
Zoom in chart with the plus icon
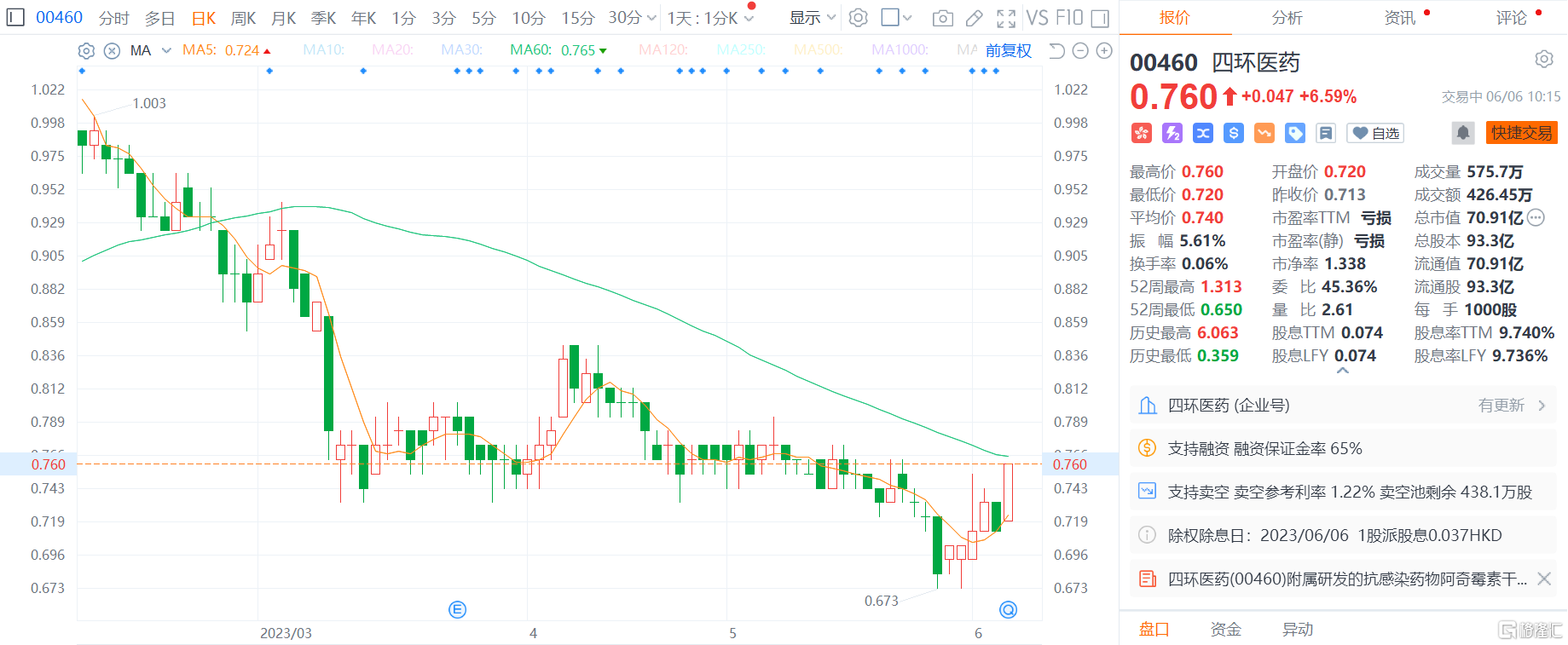click(x=1104, y=51)
